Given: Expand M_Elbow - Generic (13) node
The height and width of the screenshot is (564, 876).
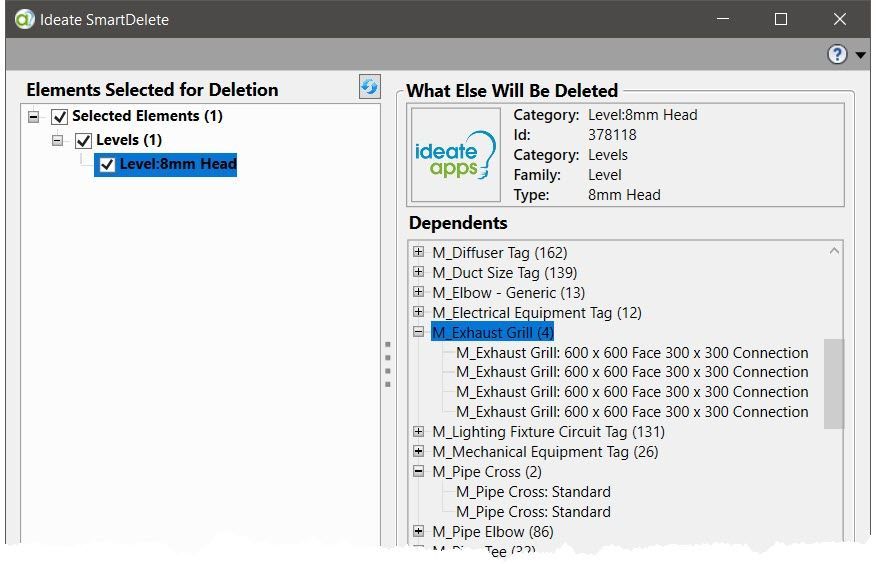Looking at the screenshot, I should point(418,292).
